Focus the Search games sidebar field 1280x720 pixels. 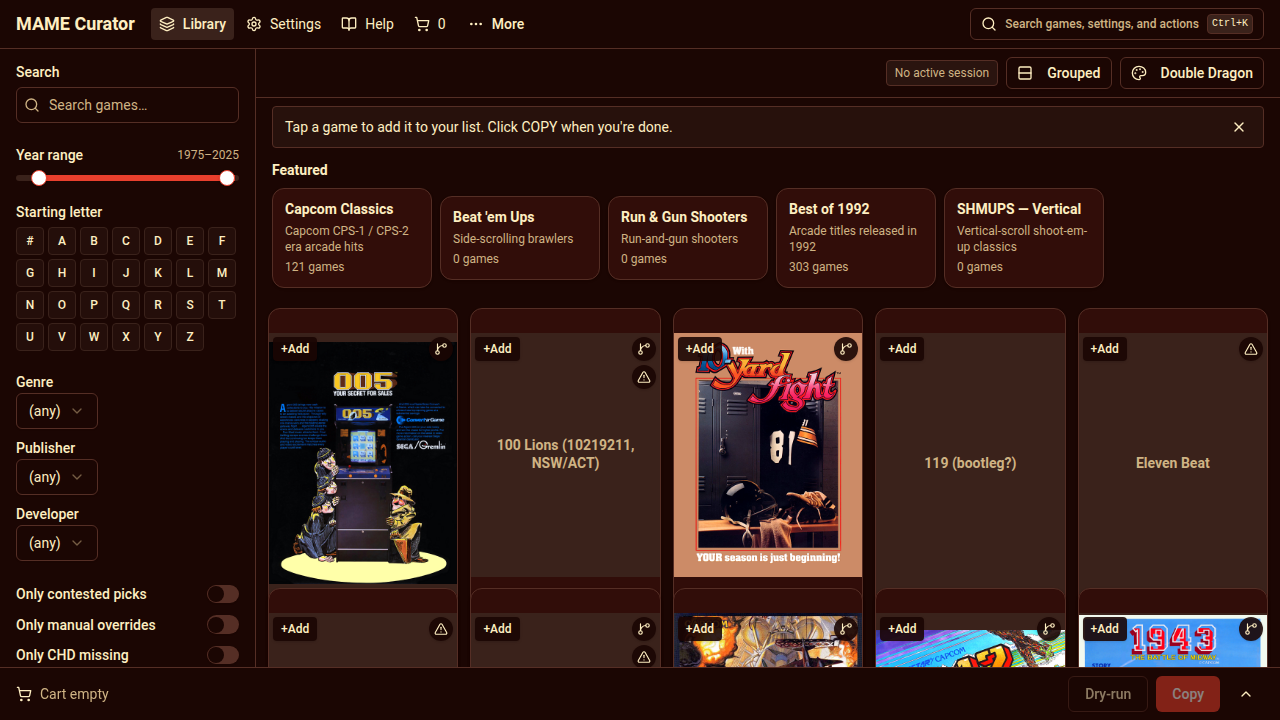pos(127,105)
